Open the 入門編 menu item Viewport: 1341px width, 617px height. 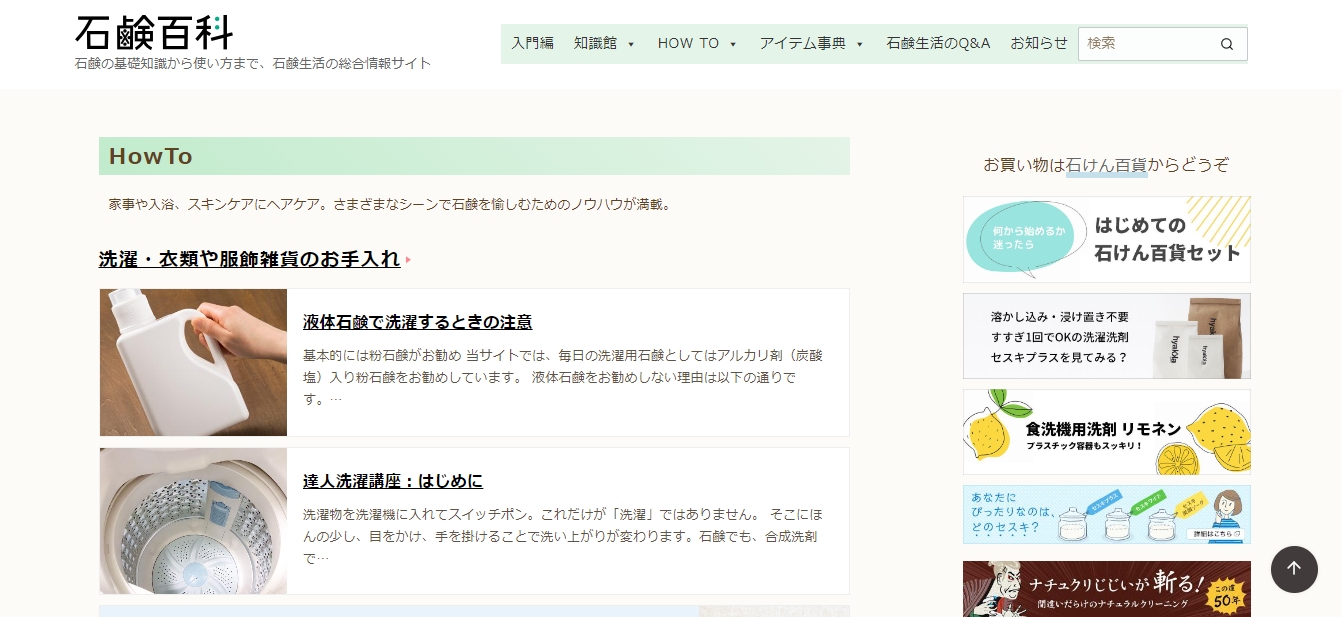point(532,43)
